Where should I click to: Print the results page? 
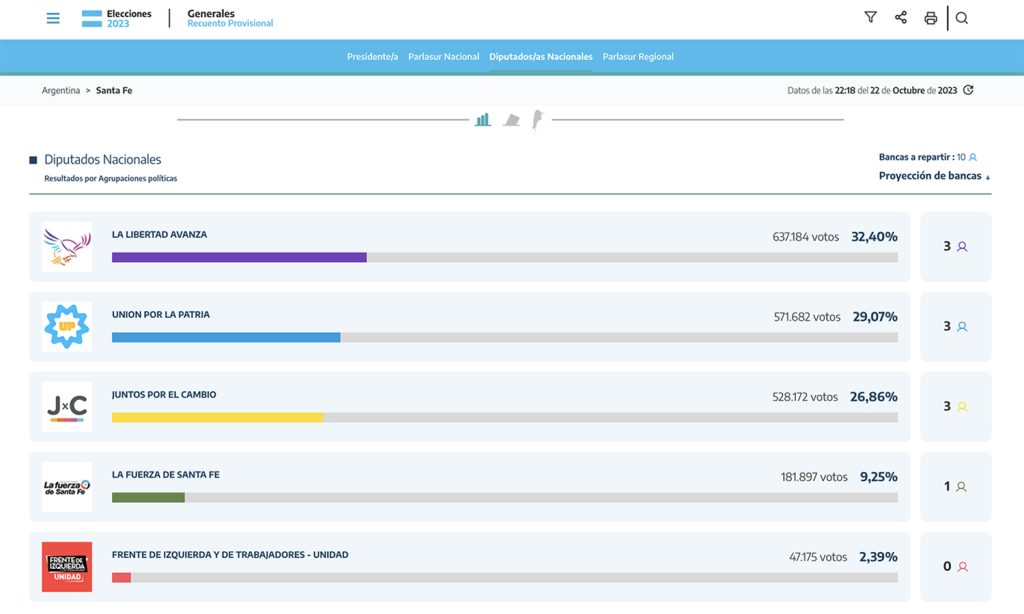930,18
